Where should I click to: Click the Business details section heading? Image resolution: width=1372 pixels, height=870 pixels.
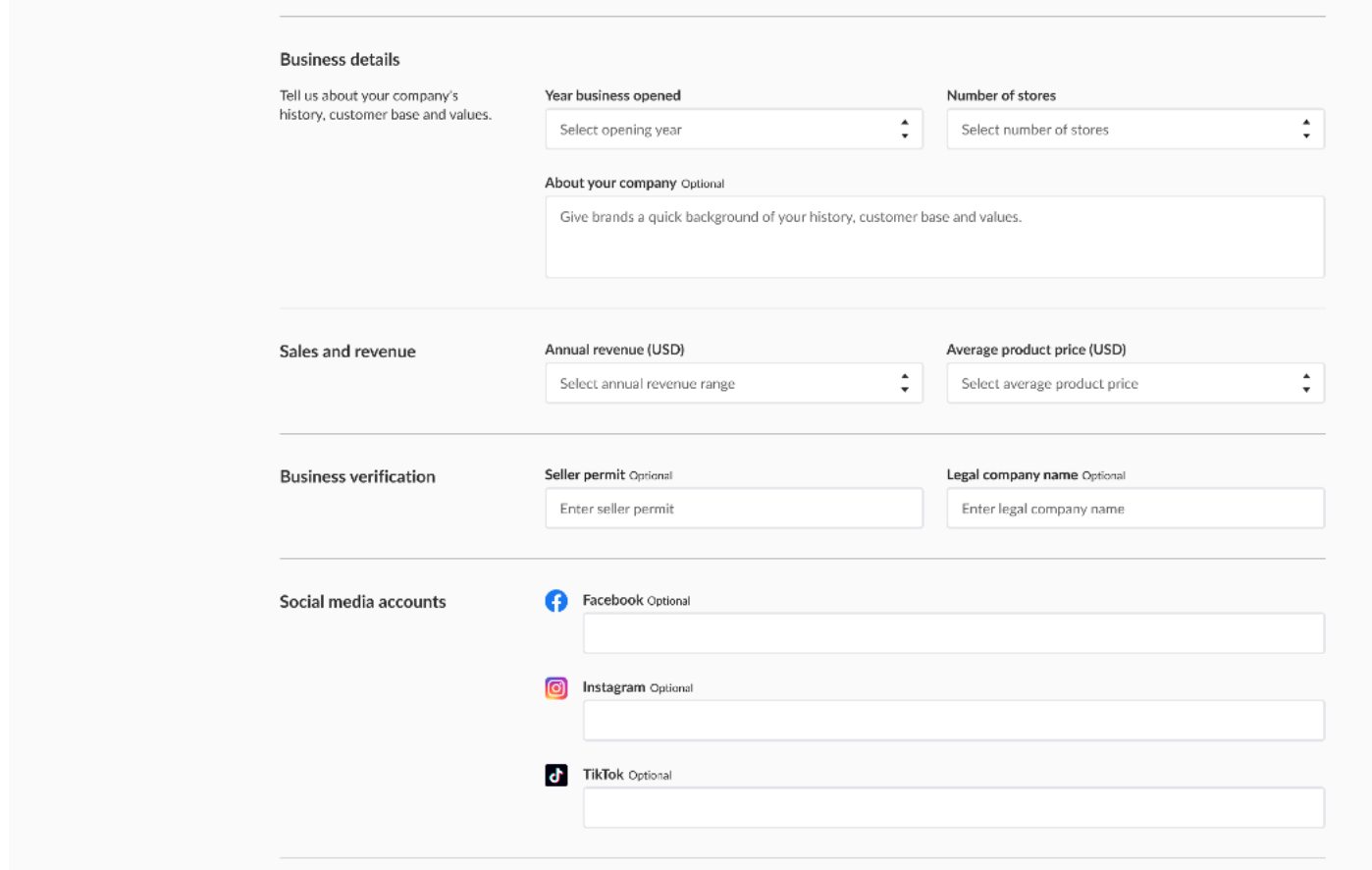[340, 60]
